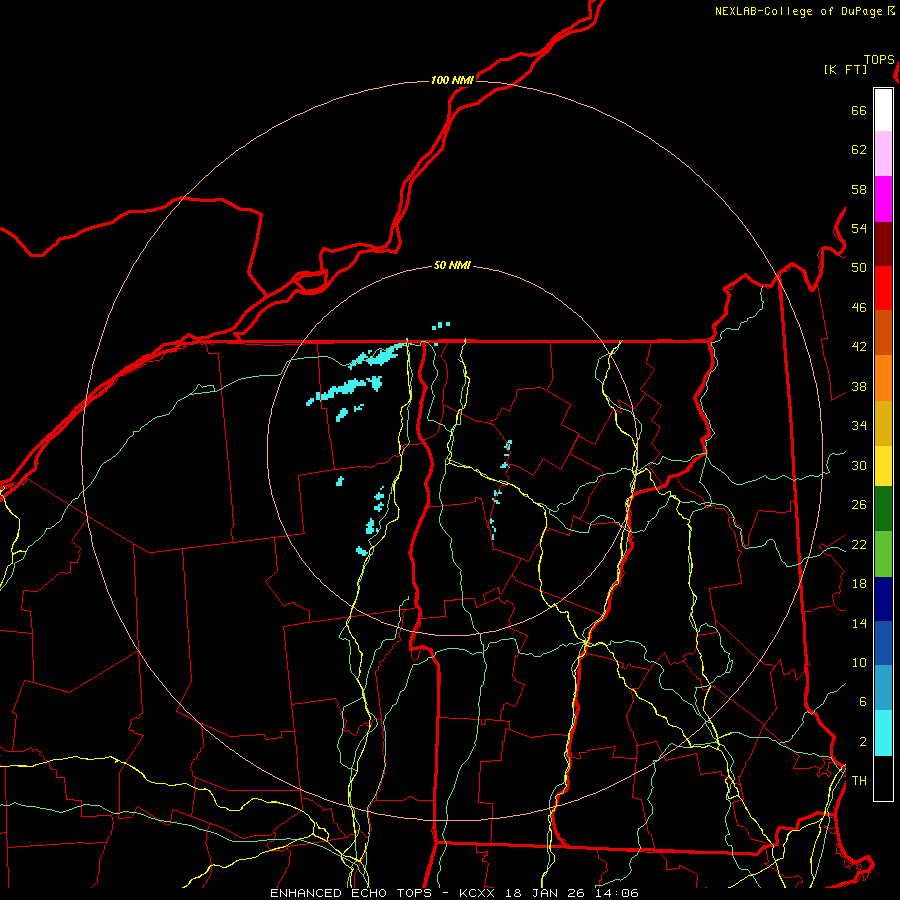Screen dimensions: 900x900
Task: Click the 50 NMI range ring label
Action: (x=452, y=265)
